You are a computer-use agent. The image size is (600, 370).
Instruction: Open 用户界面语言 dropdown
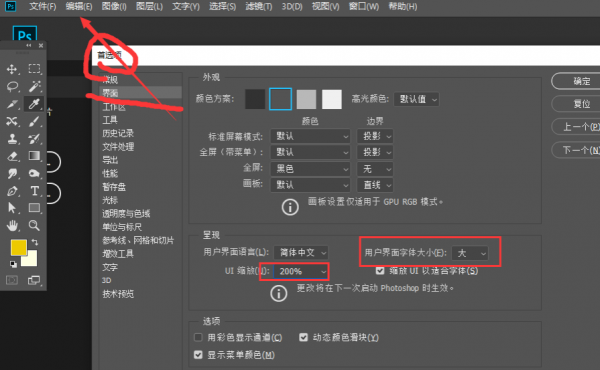[x=301, y=253]
